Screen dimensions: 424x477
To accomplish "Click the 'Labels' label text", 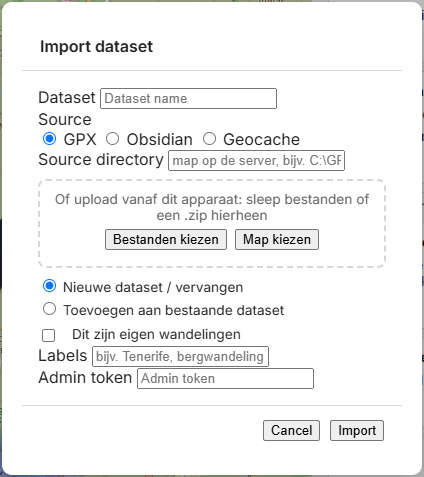I will pyautogui.click(x=63, y=356).
